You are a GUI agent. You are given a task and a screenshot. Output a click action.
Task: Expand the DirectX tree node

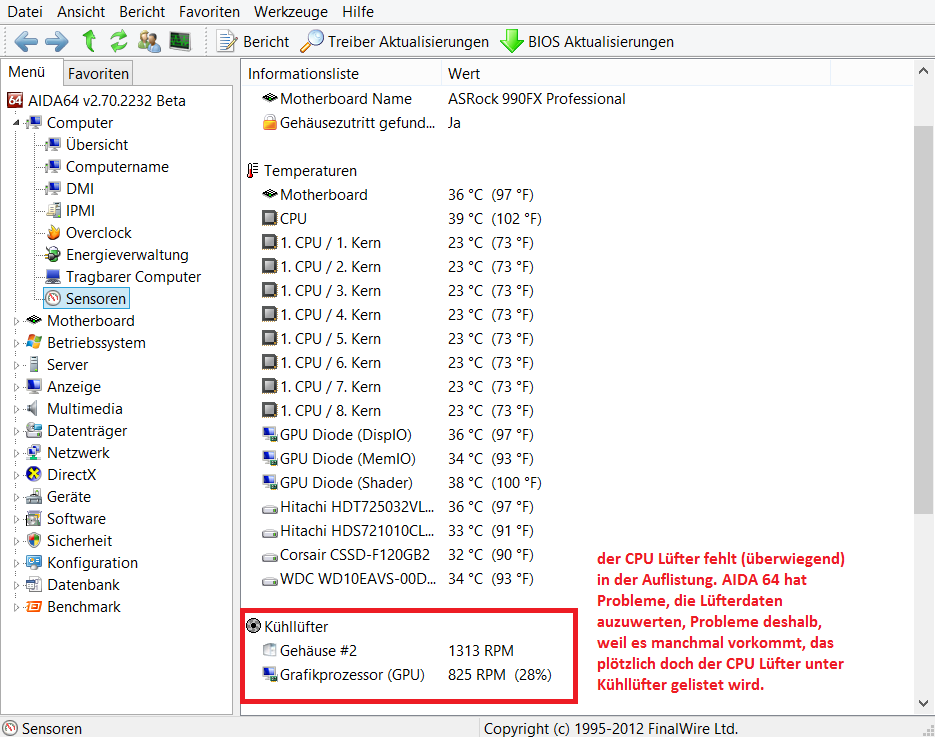click(x=16, y=475)
